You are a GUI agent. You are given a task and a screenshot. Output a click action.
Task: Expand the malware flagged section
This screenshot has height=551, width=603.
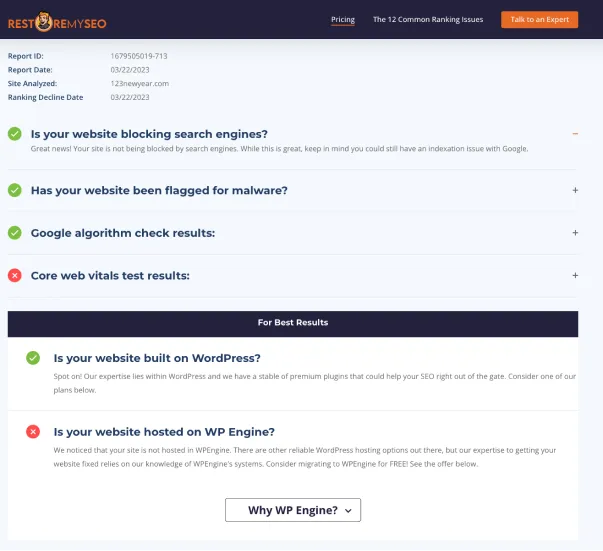tap(575, 190)
